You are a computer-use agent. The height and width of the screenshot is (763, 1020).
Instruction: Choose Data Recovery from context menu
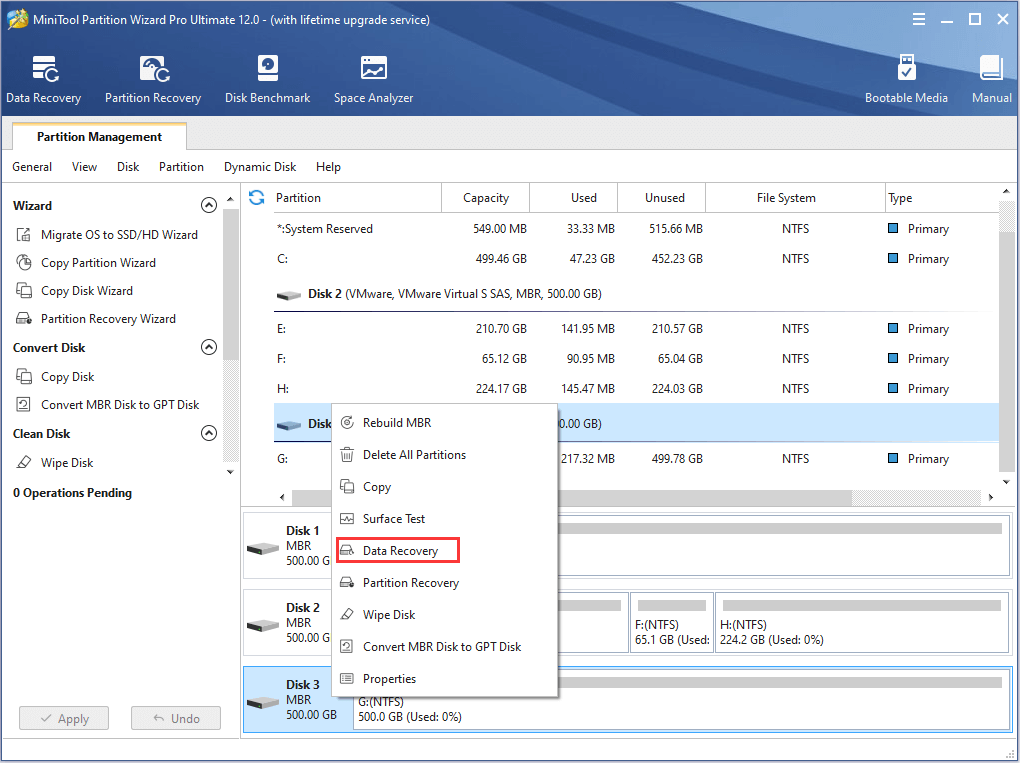point(398,550)
